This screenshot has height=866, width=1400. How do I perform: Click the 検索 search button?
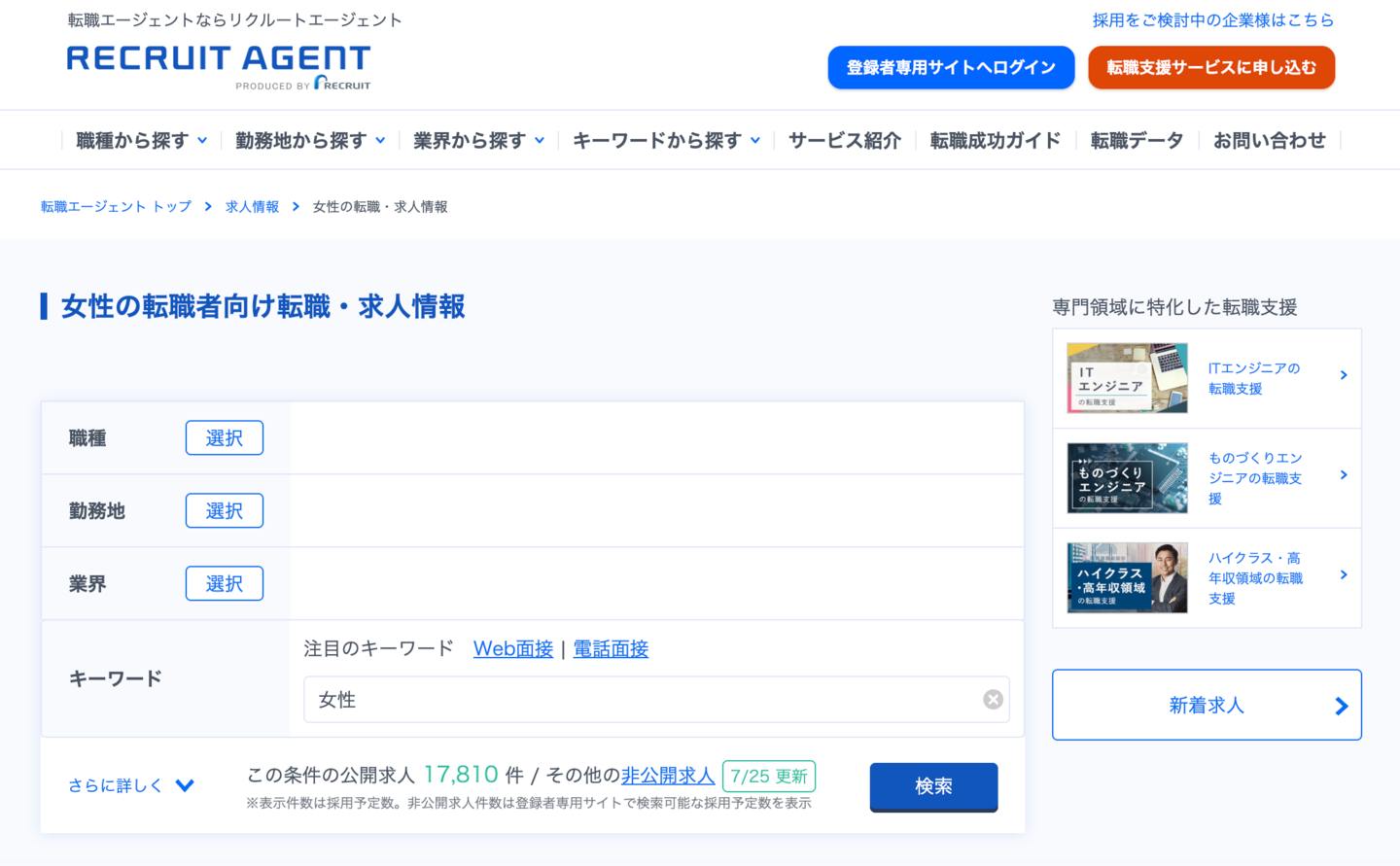point(932,786)
